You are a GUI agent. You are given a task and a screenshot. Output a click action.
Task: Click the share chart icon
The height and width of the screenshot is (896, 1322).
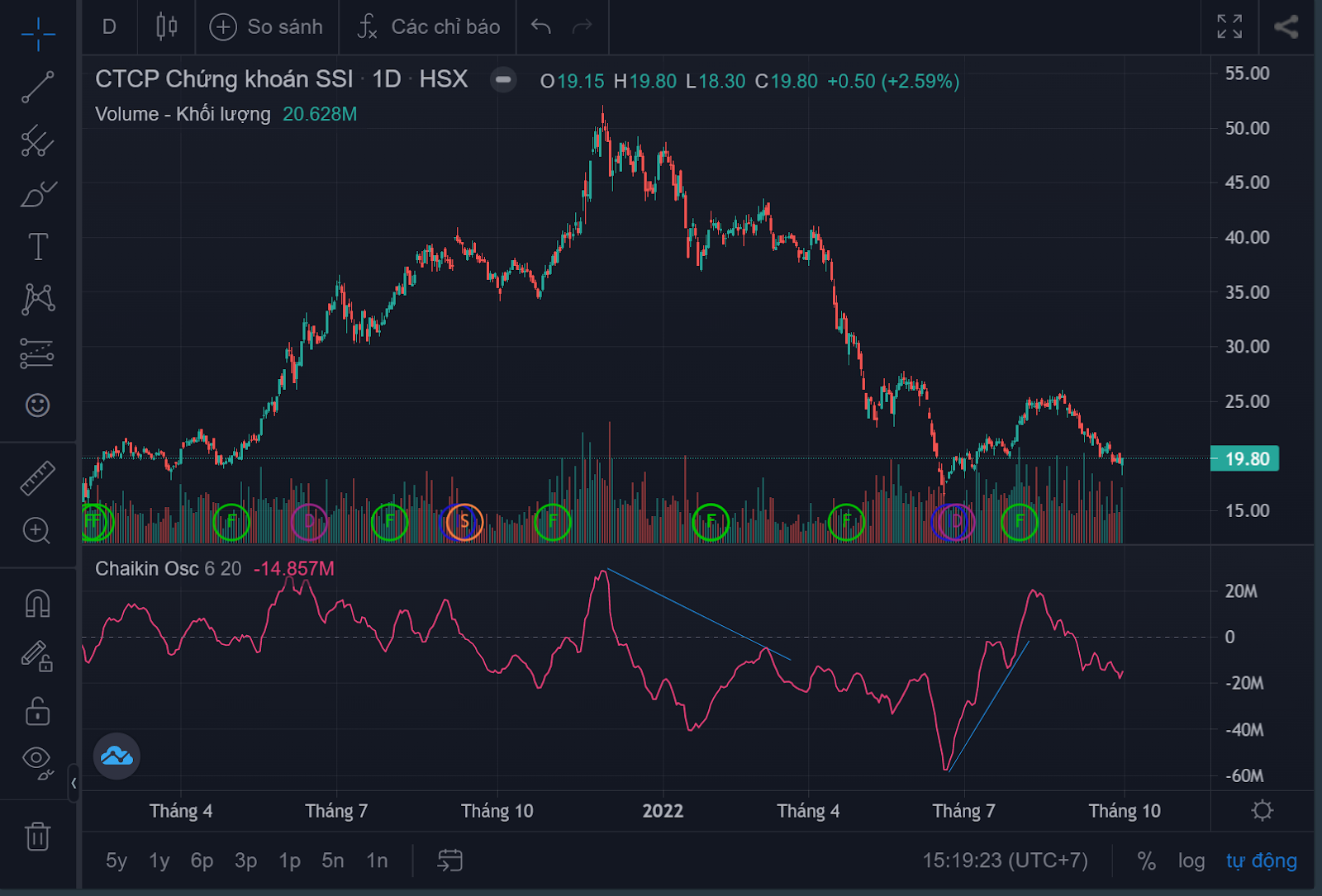1286,26
